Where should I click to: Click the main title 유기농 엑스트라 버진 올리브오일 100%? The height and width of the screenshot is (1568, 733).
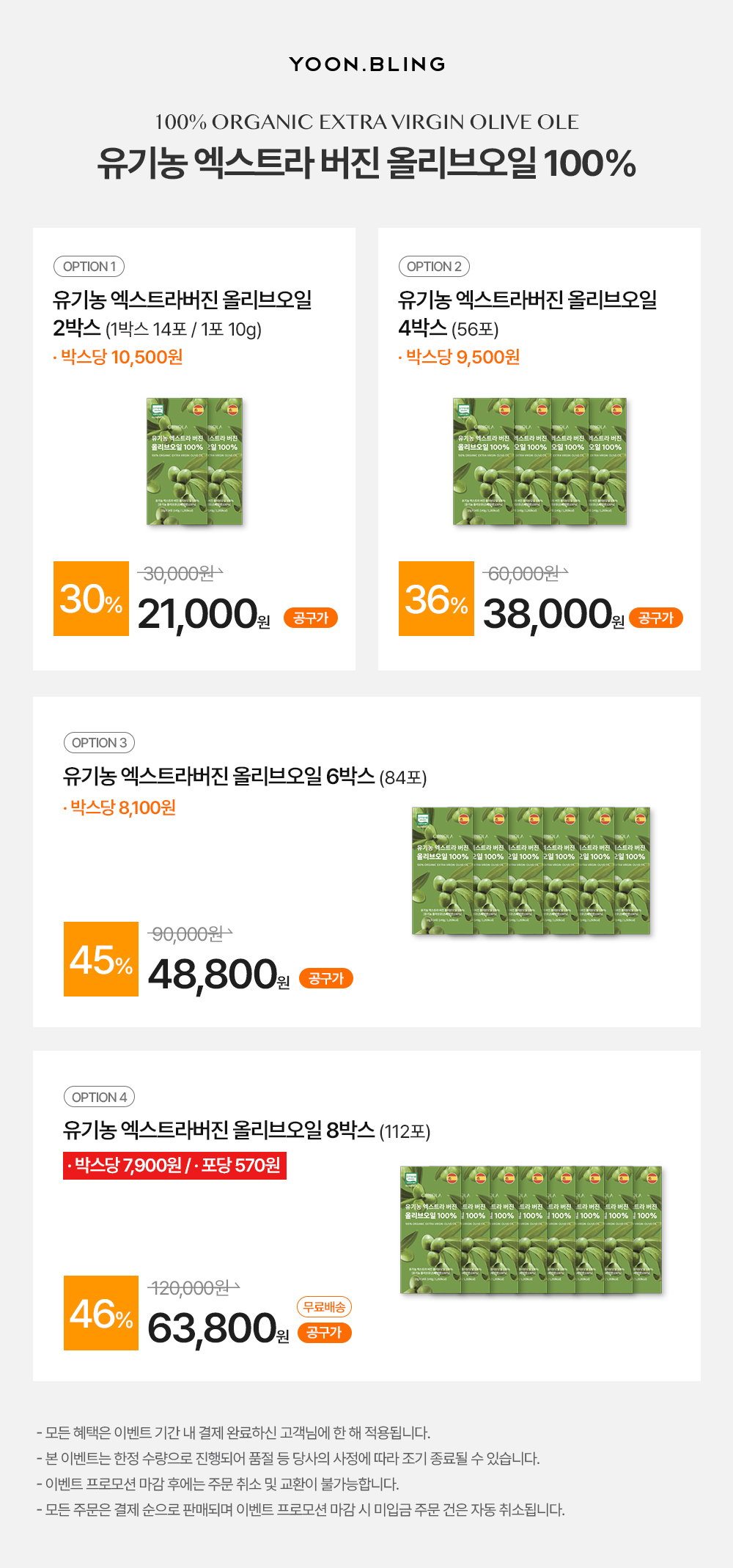pyautogui.click(x=366, y=163)
